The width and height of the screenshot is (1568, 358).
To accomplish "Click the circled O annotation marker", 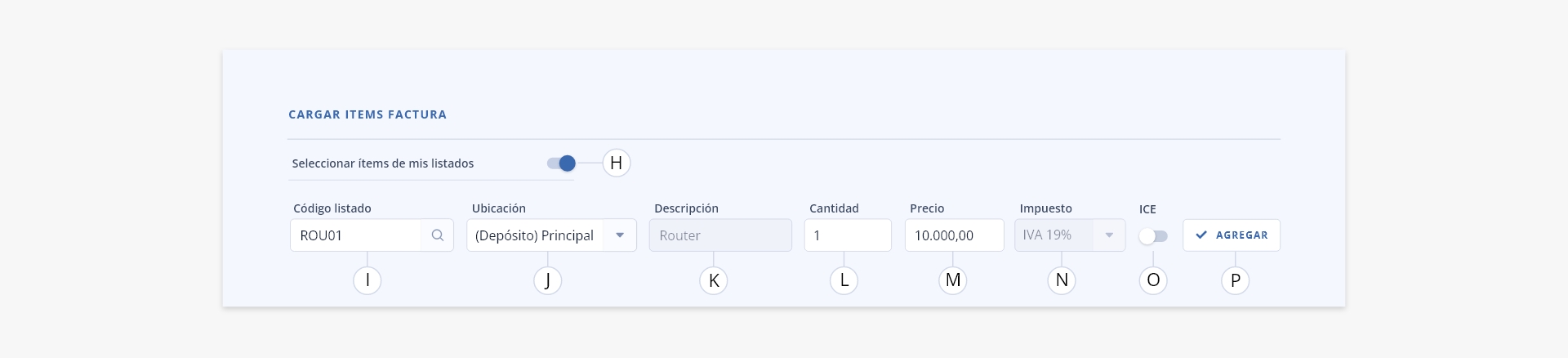I will click(1153, 280).
